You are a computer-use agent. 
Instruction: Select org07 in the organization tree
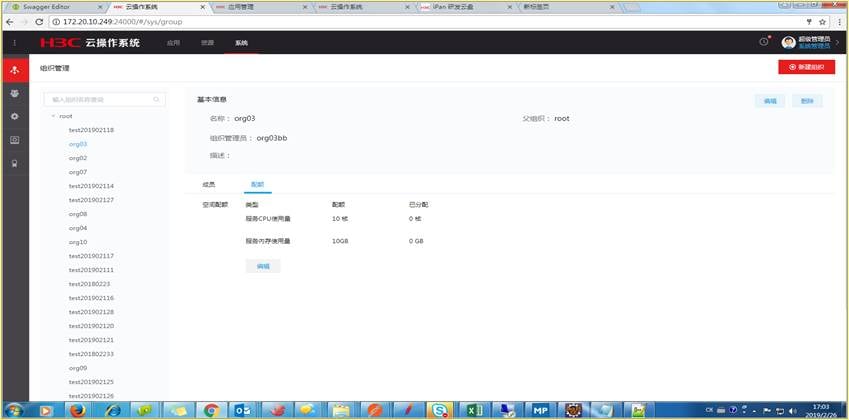tap(78, 172)
